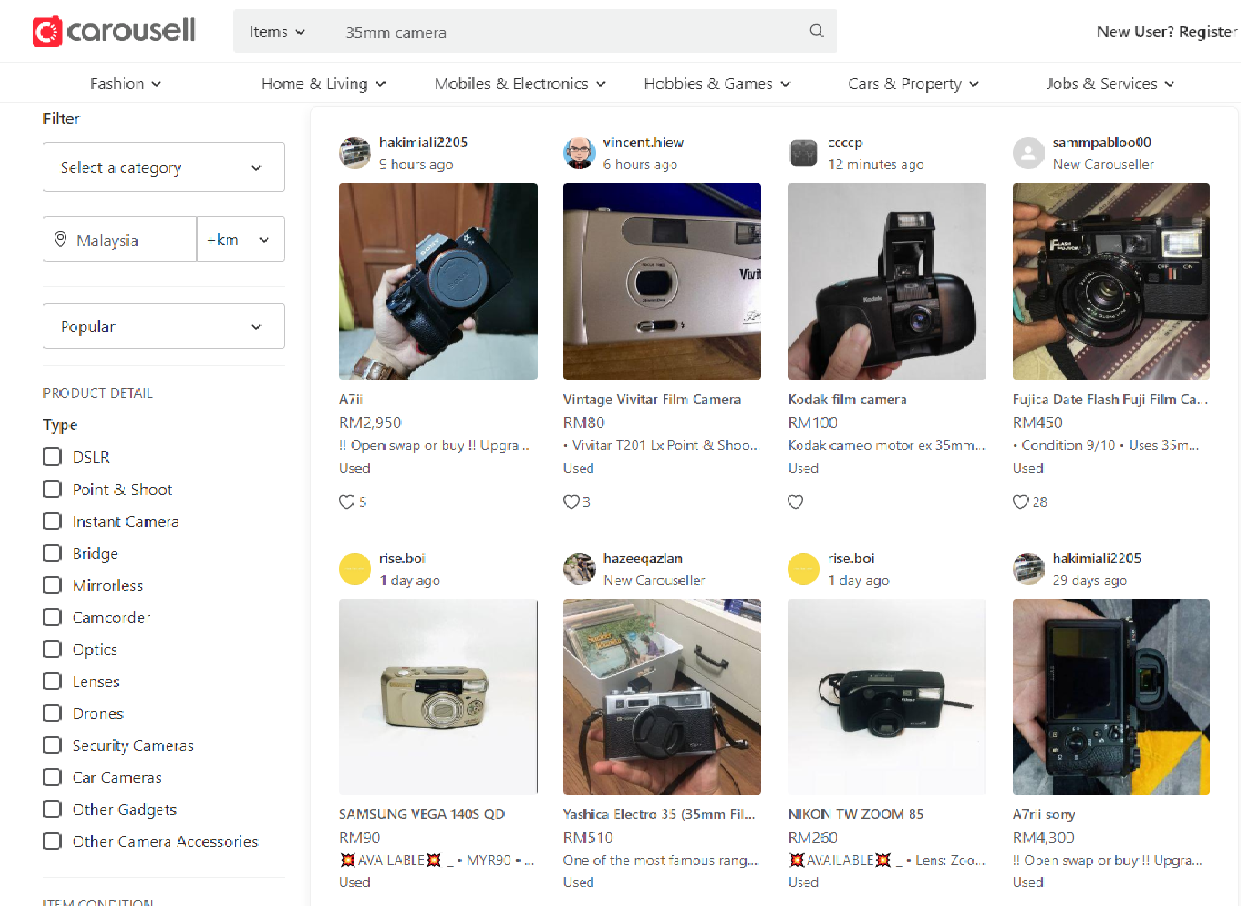1241x906 pixels.
Task: Enable the Optics filter checkbox
Action: tap(52, 649)
